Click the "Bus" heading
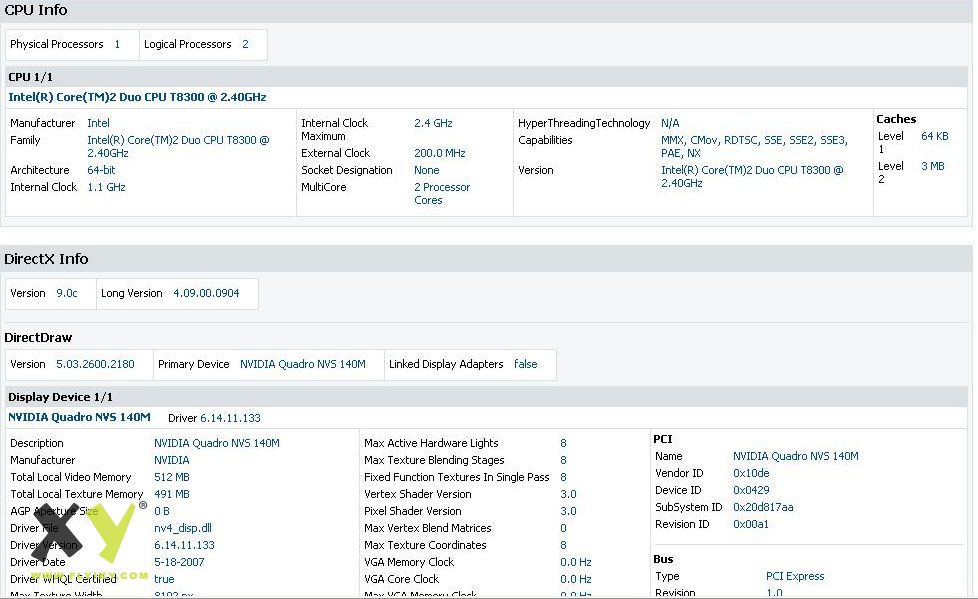978x599 pixels. (x=663, y=559)
